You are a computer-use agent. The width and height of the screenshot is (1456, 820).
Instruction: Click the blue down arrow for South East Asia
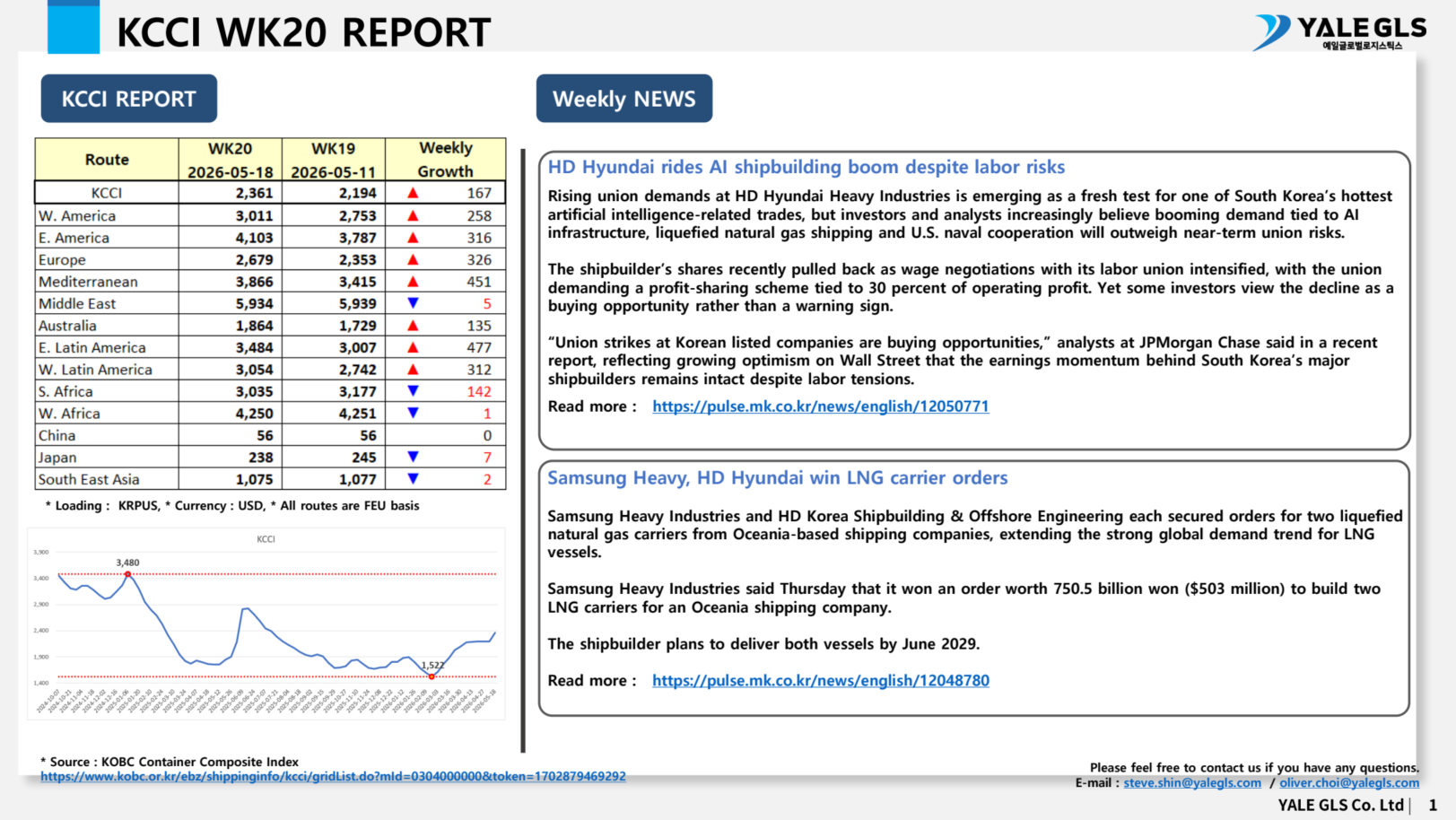tap(413, 479)
